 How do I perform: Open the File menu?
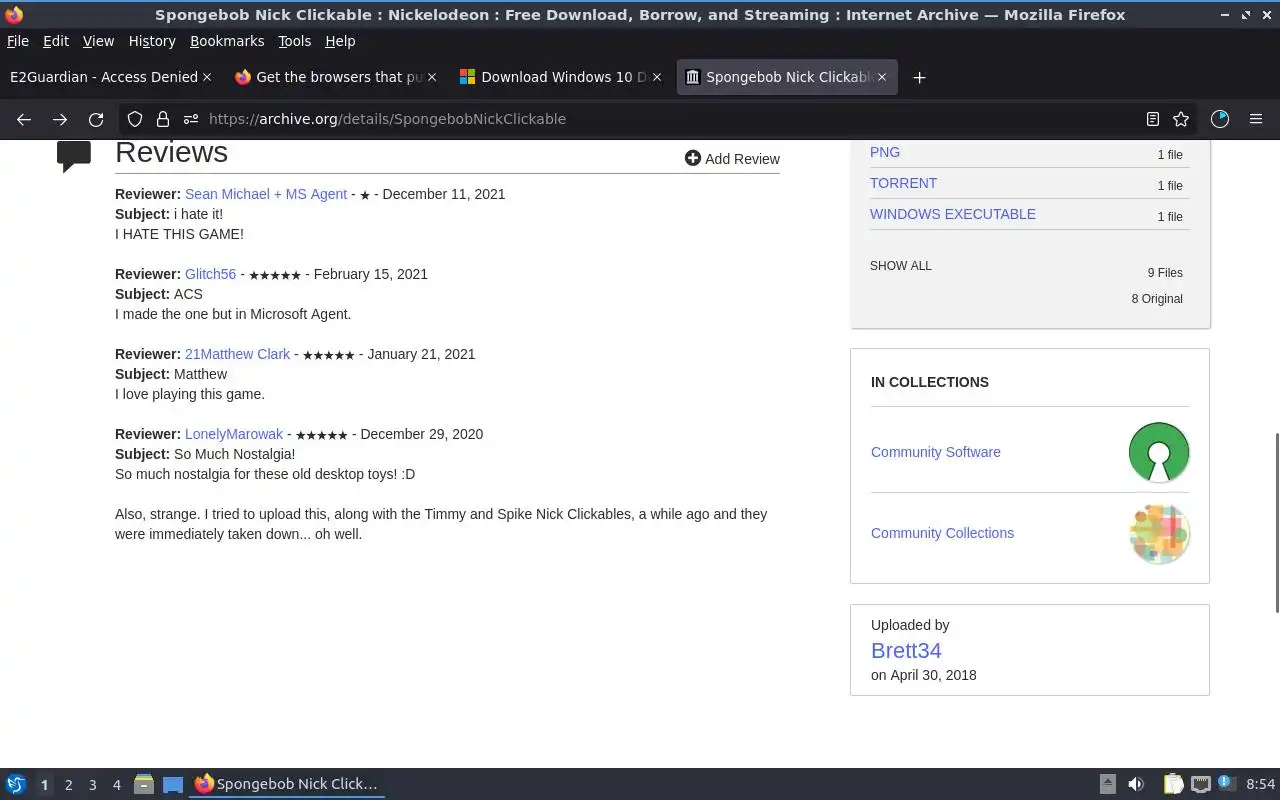click(x=18, y=41)
